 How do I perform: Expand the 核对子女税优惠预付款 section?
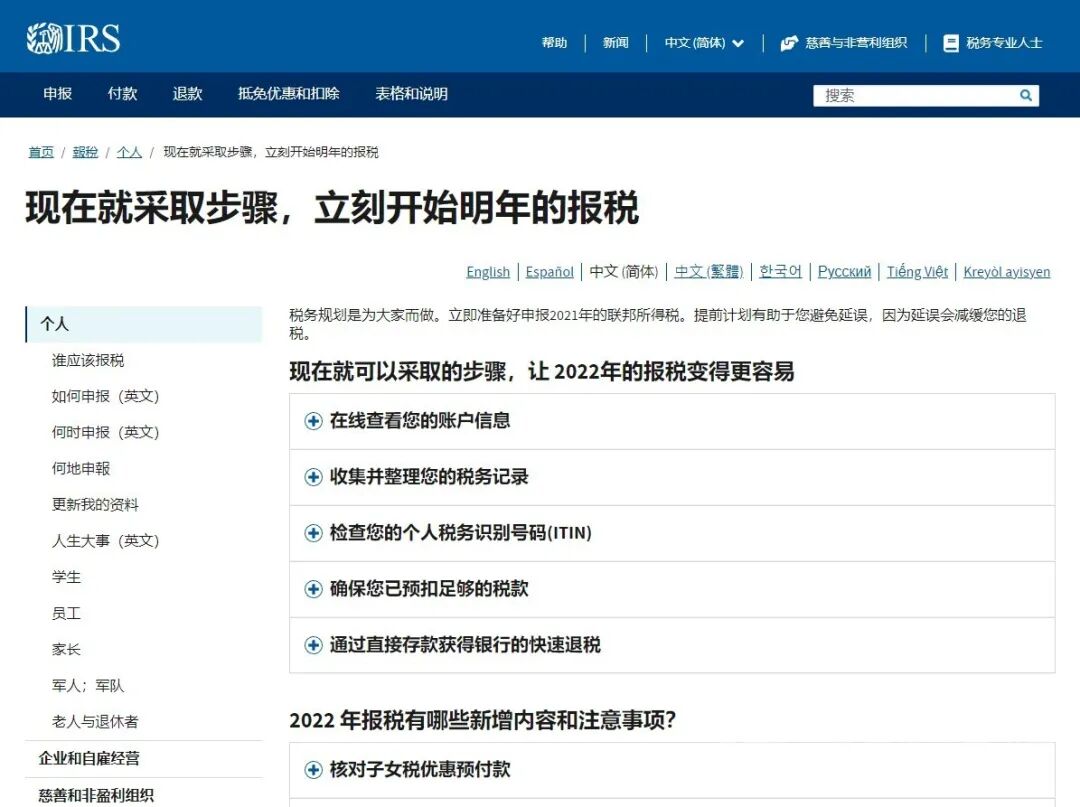pos(672,770)
